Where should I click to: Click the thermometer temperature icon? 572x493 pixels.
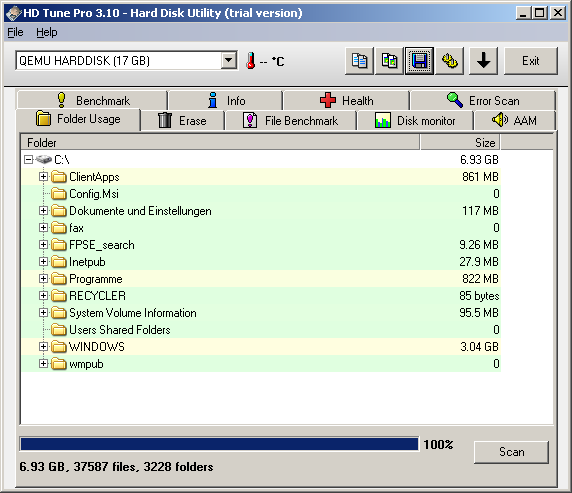(250, 61)
